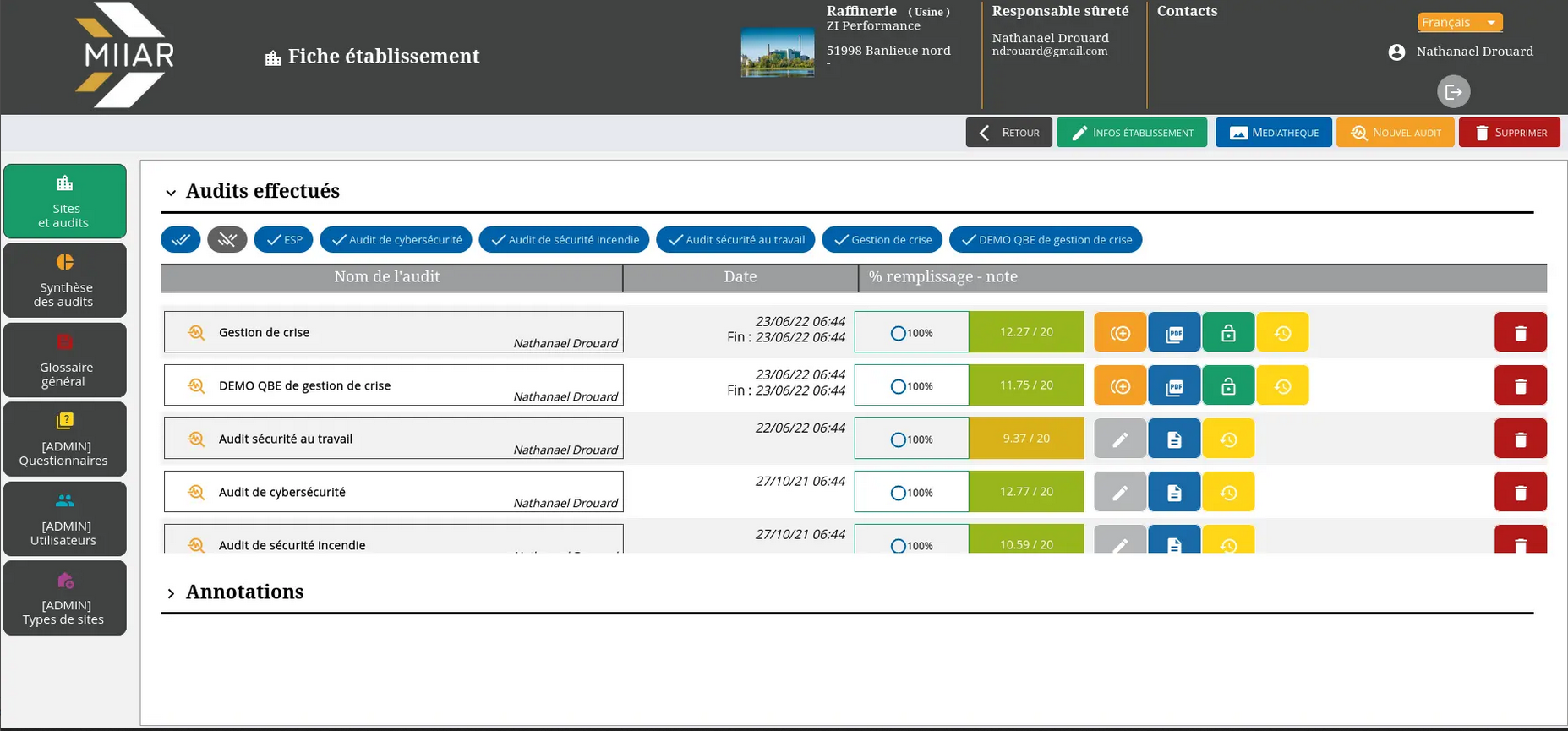Click the Date column header

click(740, 277)
